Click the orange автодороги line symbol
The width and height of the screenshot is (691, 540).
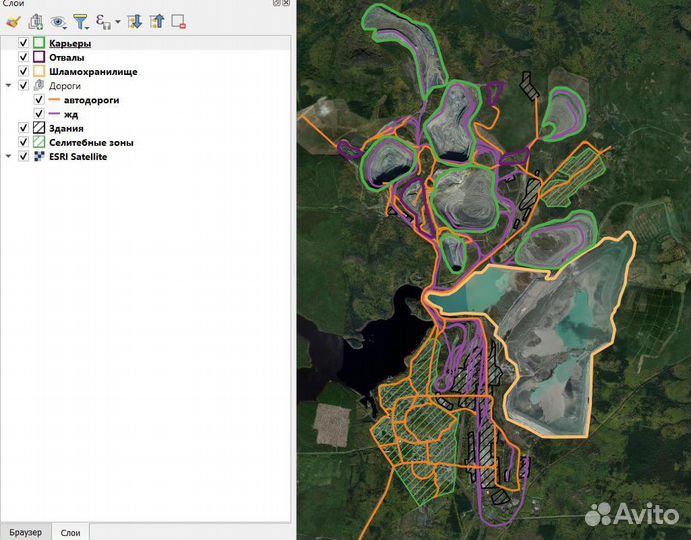[54, 100]
